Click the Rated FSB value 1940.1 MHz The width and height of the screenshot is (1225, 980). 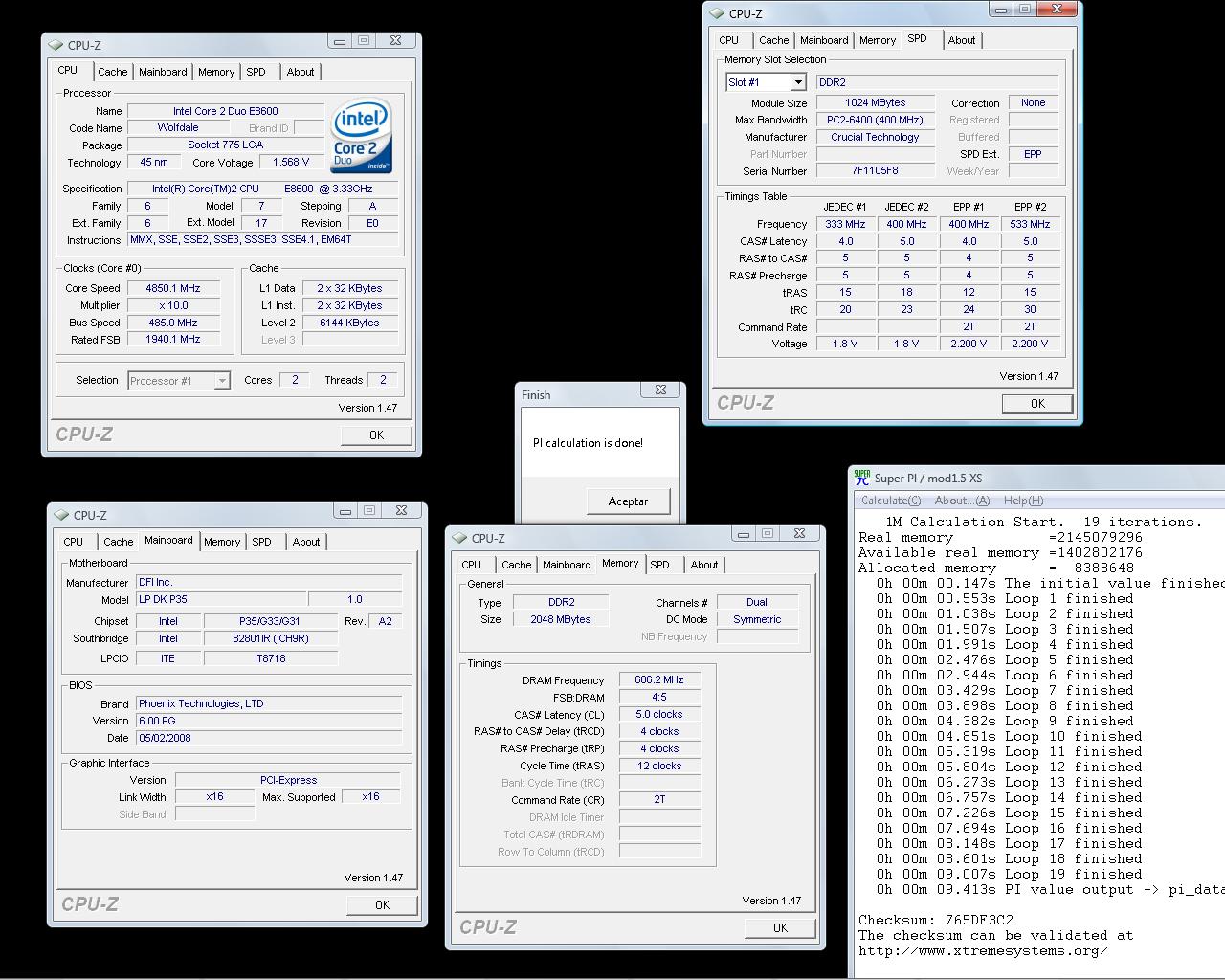click(173, 339)
